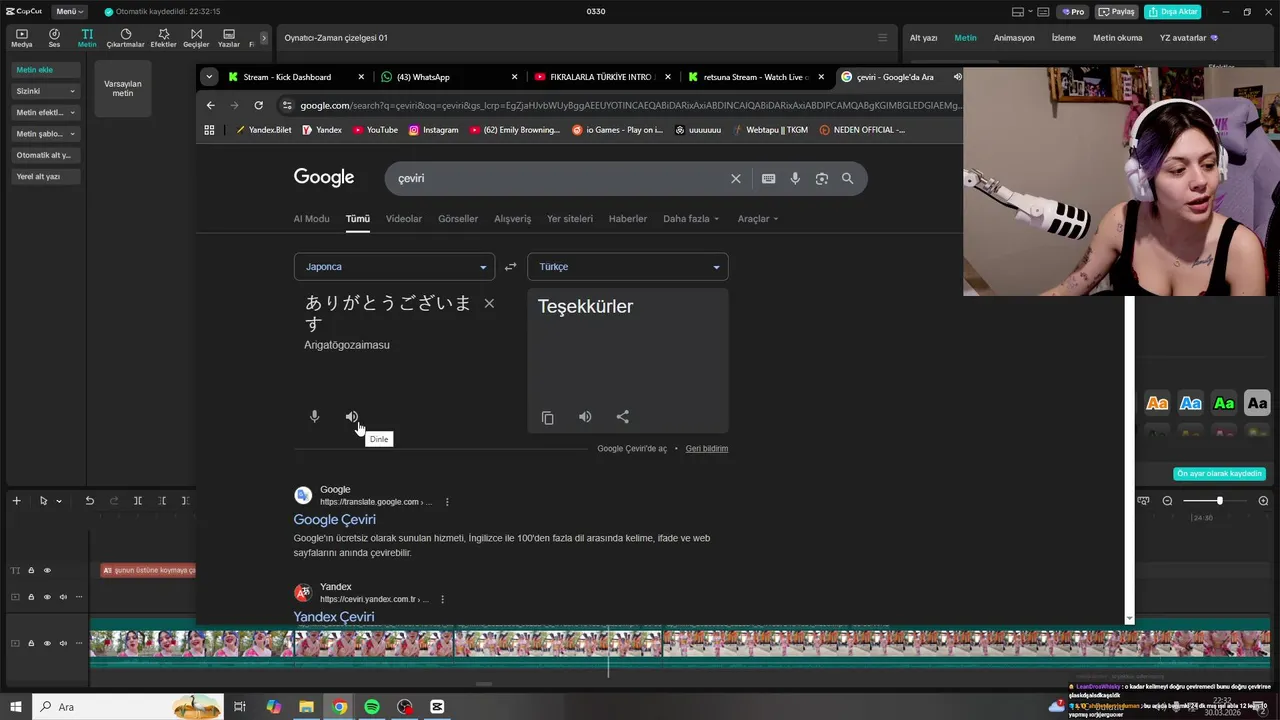Open Chrome tab search chevron

tap(209, 77)
